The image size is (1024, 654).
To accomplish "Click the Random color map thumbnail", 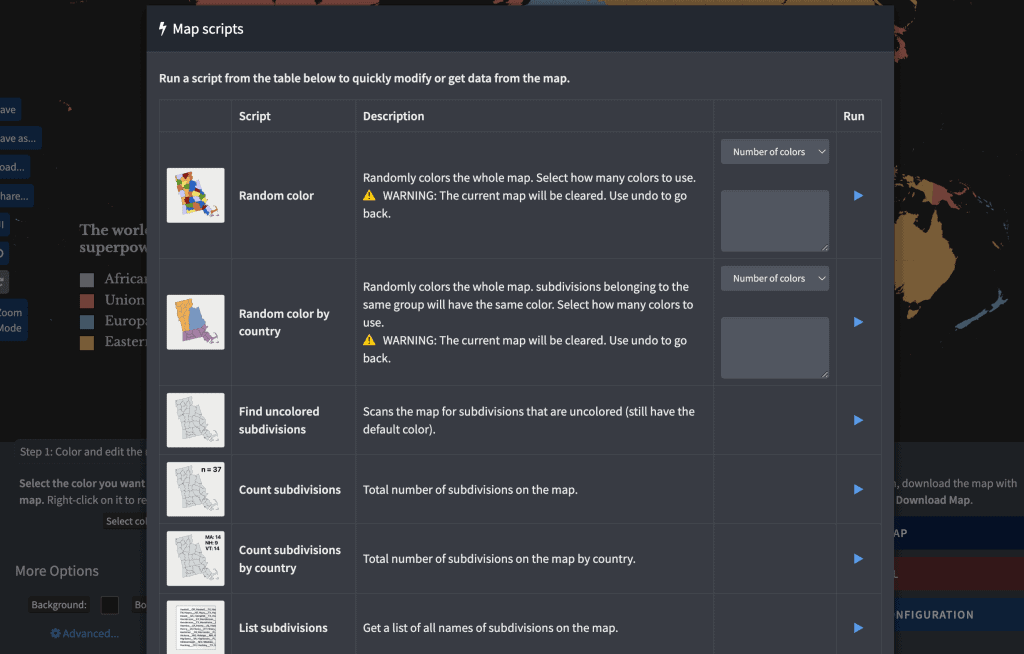I will (195, 195).
